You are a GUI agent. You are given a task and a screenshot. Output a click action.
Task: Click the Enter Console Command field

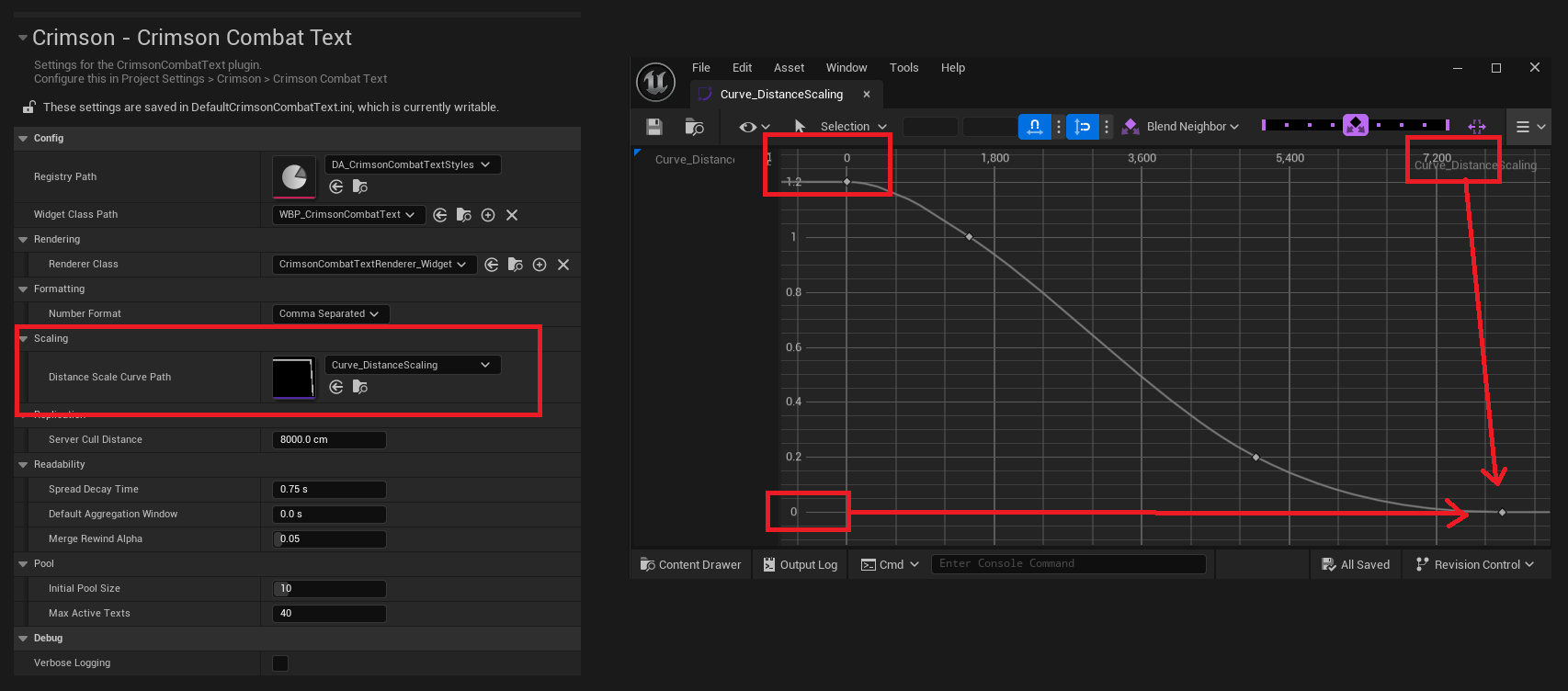(1068, 563)
